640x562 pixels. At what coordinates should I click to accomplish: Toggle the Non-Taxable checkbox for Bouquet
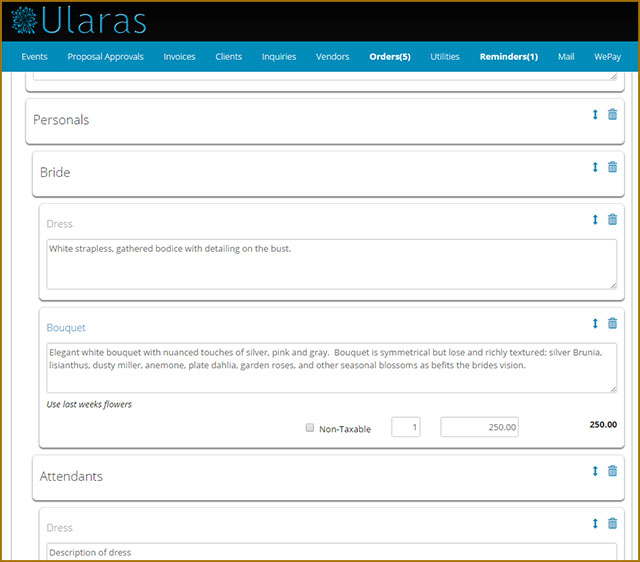pos(310,428)
